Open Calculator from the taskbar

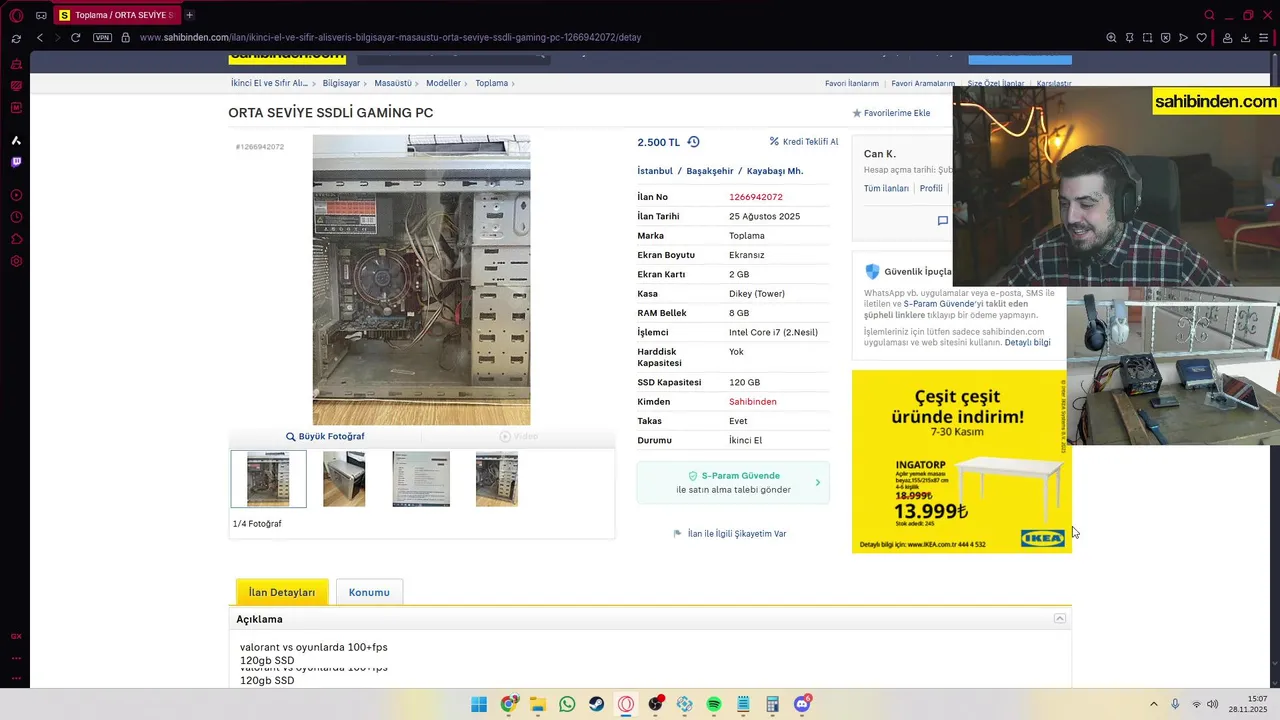[773, 705]
